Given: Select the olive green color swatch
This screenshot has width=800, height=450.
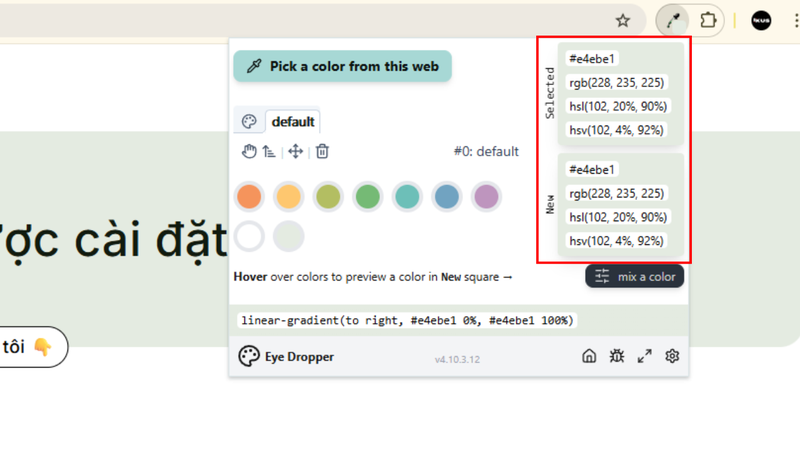Looking at the screenshot, I should tap(328, 196).
